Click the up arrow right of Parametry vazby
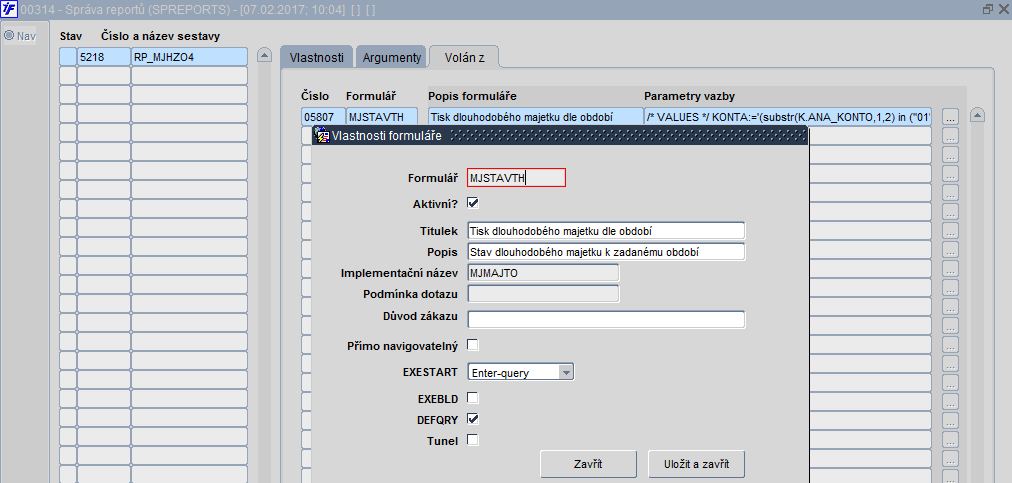The height and width of the screenshot is (483, 1012). [x=977, y=115]
